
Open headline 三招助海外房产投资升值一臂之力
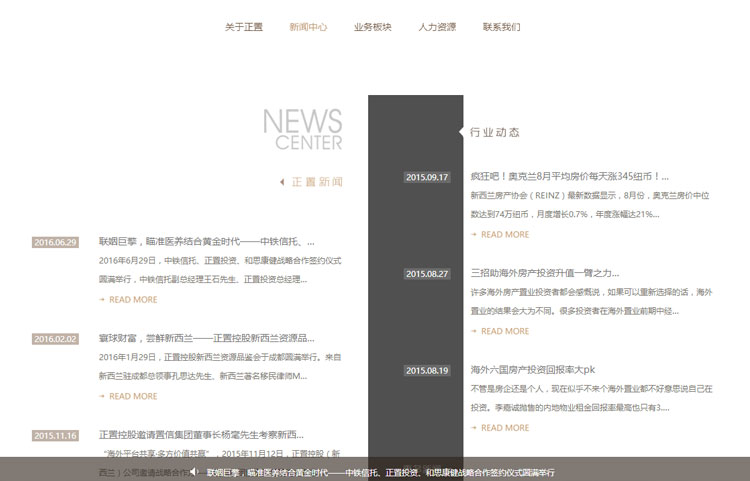click(x=545, y=273)
